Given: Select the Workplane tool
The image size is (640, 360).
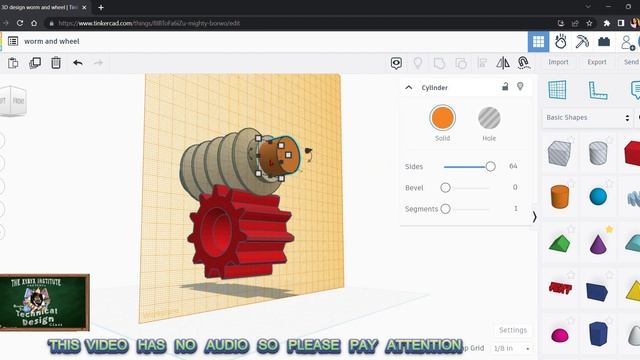Looking at the screenshot, I should point(557,90).
